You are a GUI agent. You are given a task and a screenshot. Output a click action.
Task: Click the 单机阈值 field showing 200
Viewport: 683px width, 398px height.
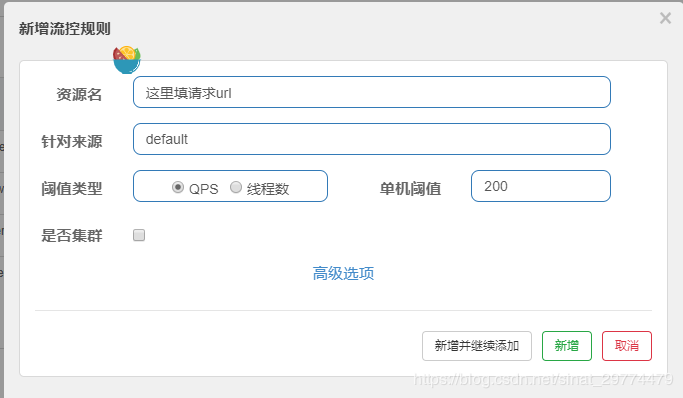pos(541,186)
